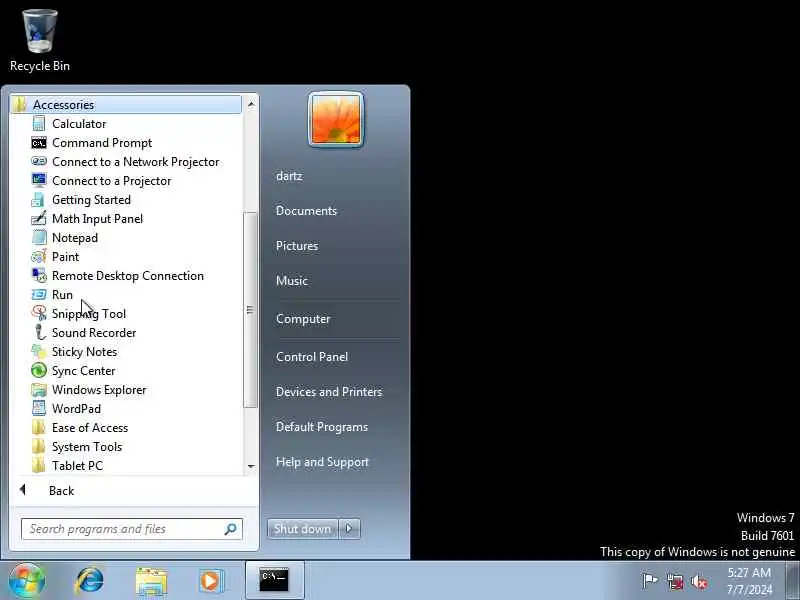This screenshot has width=800, height=600.
Task: Click the Run icon
Action: click(39, 294)
